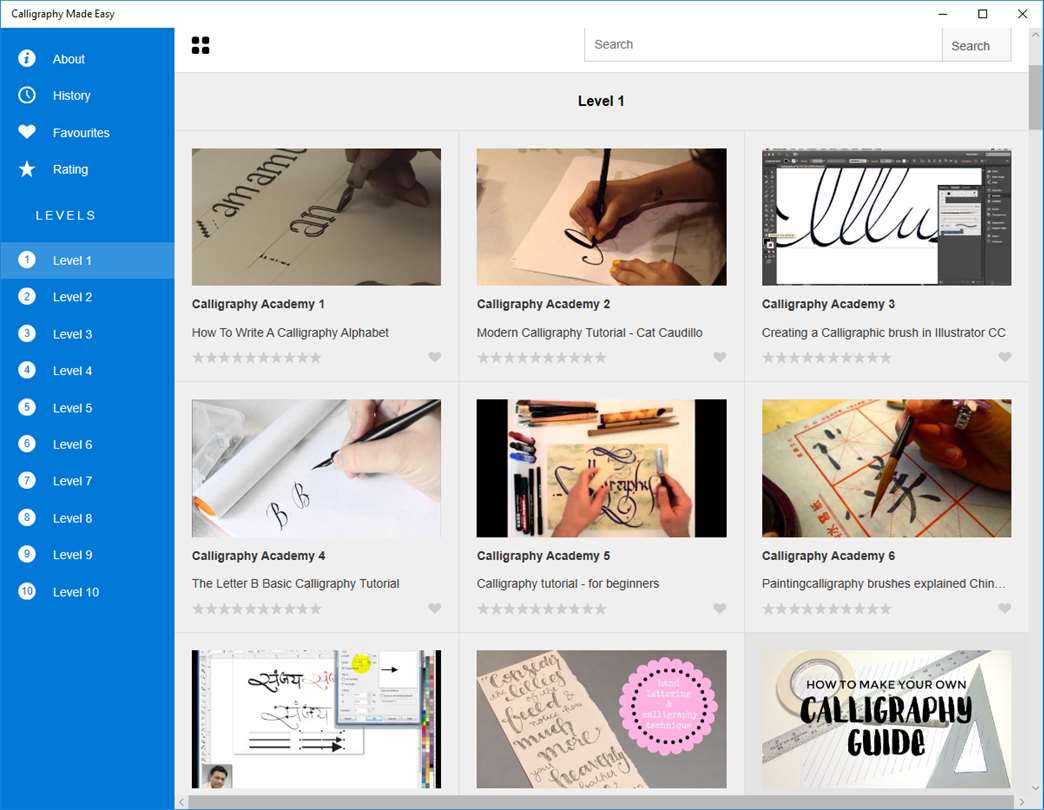Viewport: 1044px width, 810px height.
Task: Click the number 6 circle icon
Action: pyautogui.click(x=27, y=444)
